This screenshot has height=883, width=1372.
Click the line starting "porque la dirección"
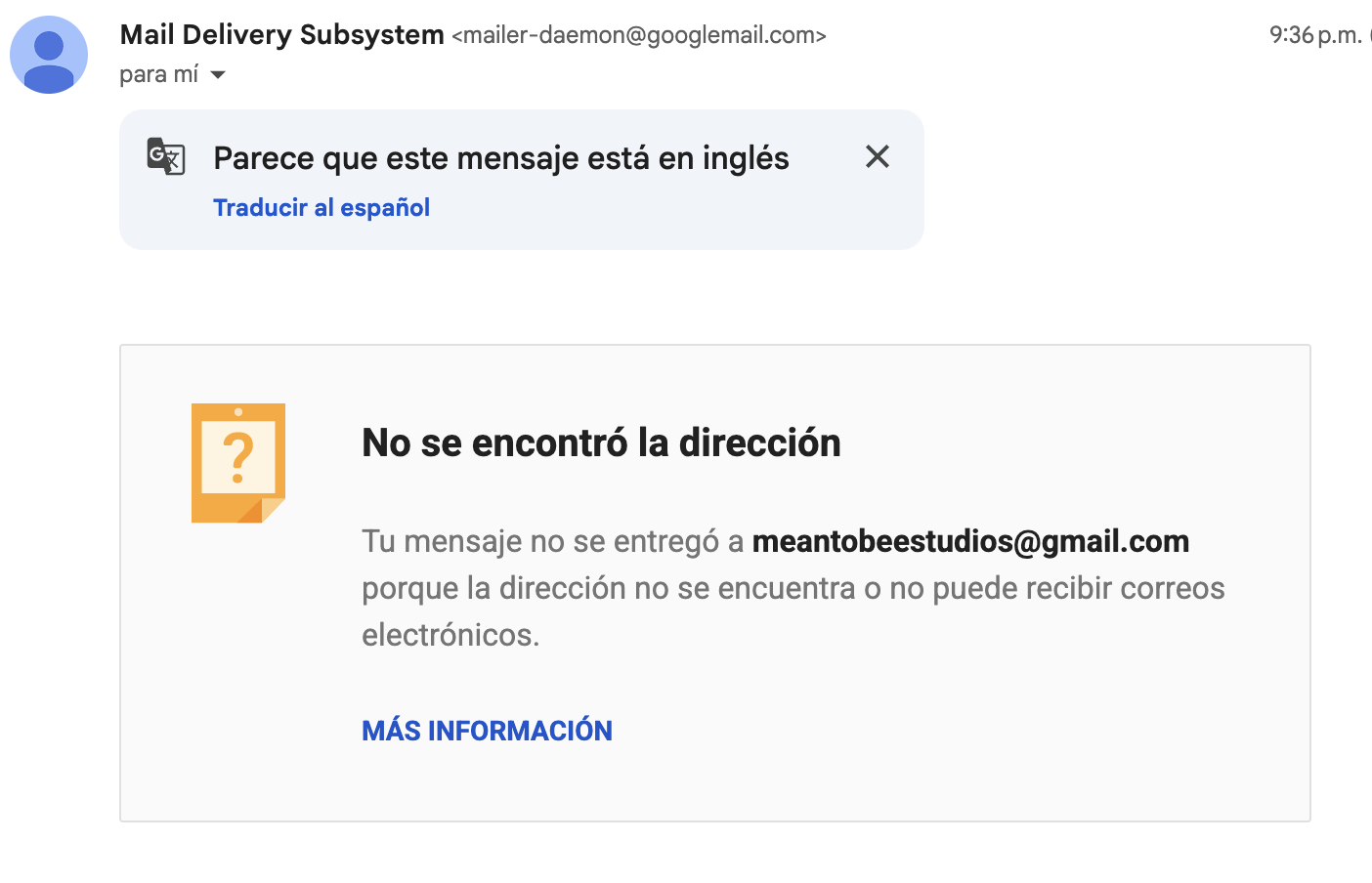793,588
